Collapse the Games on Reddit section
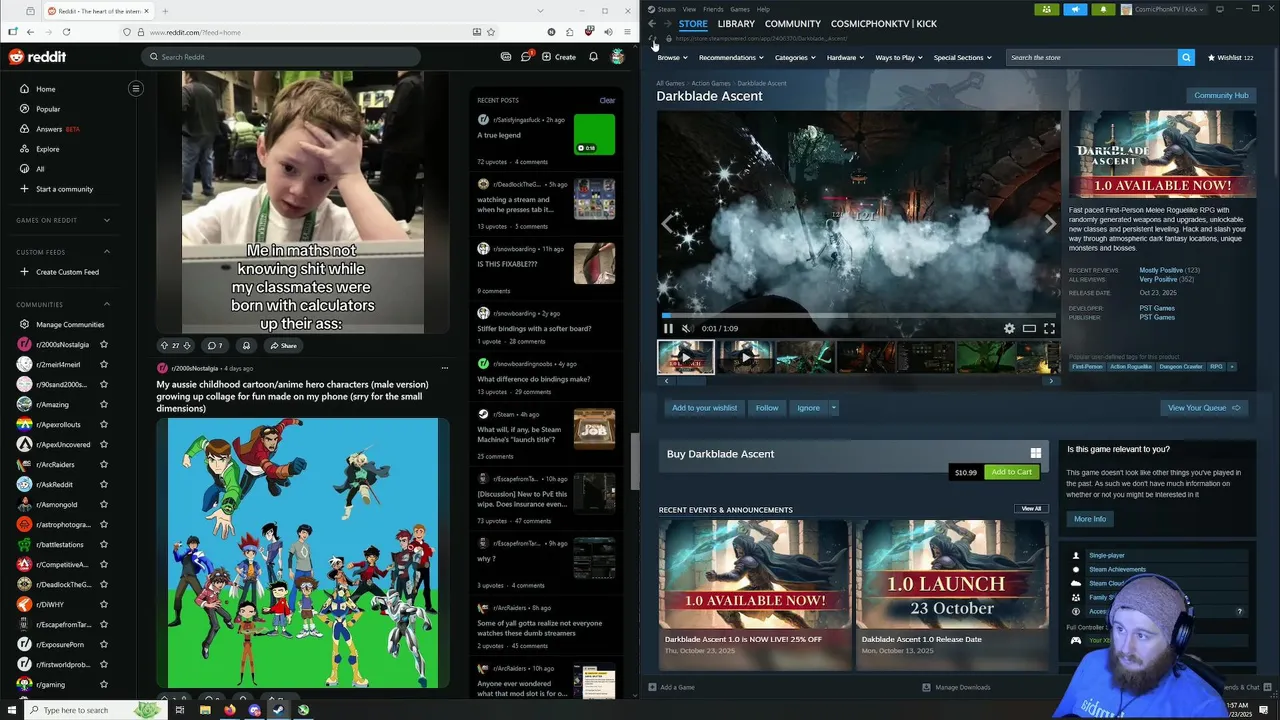This screenshot has width=1280, height=720. tap(107, 220)
